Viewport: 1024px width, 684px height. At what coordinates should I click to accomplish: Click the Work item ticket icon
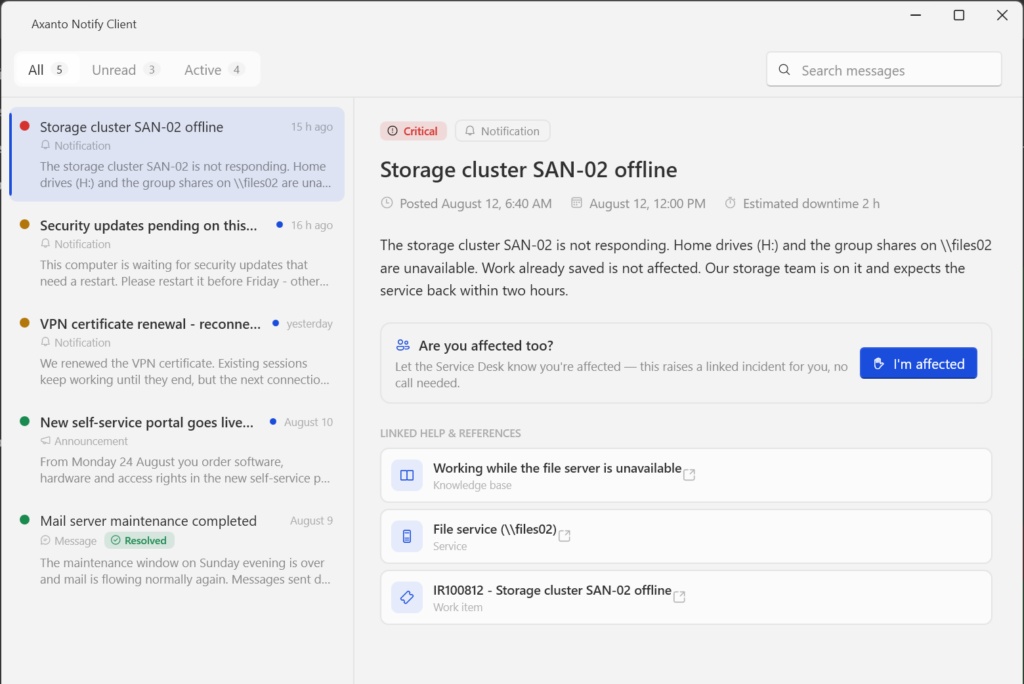click(407, 597)
